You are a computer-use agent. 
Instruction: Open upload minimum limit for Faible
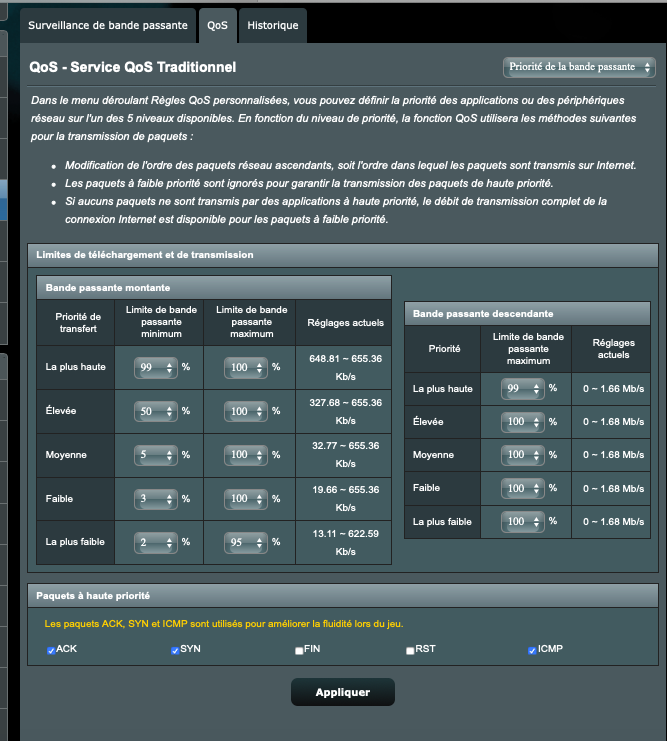[156, 498]
